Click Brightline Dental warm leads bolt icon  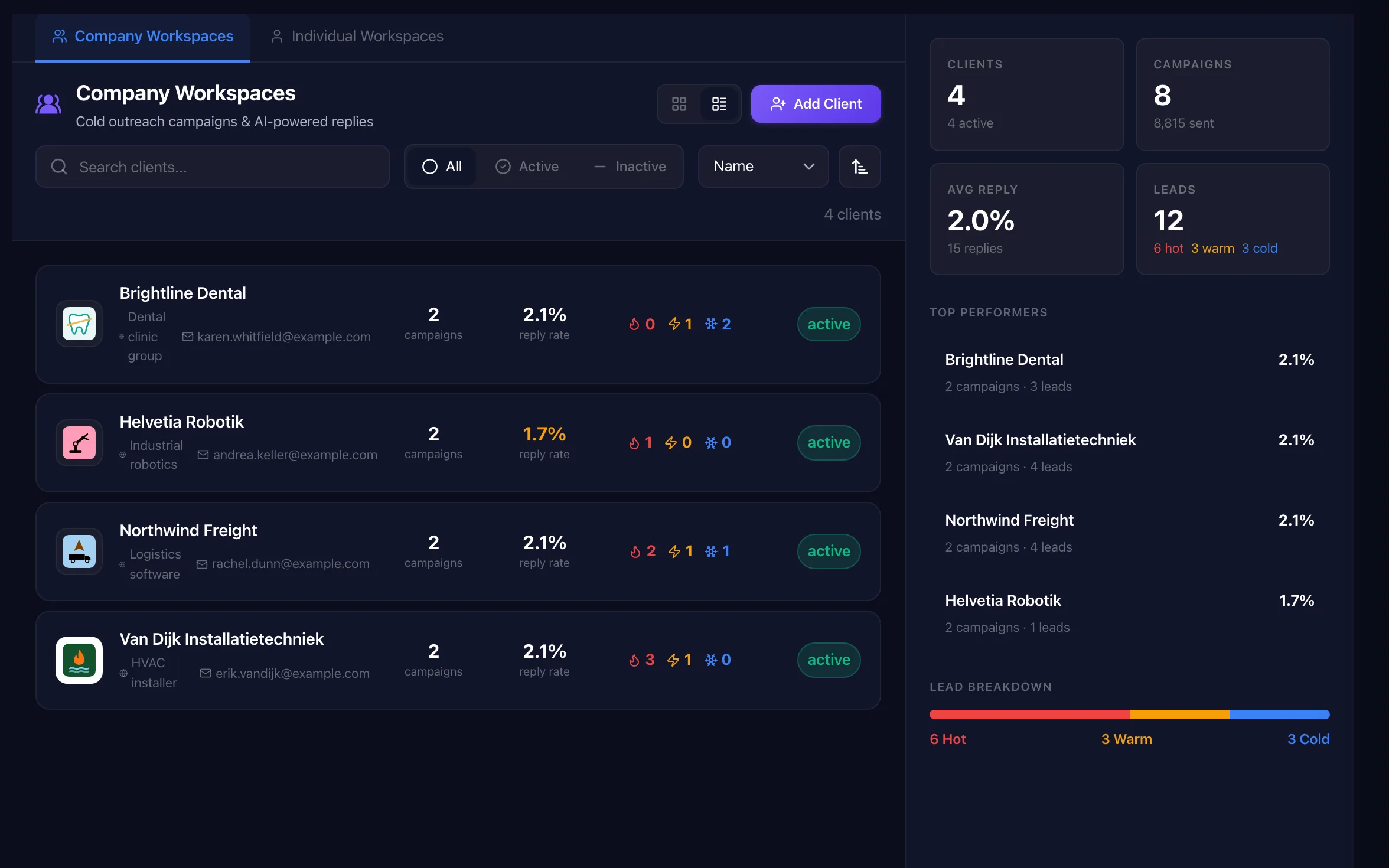(674, 324)
